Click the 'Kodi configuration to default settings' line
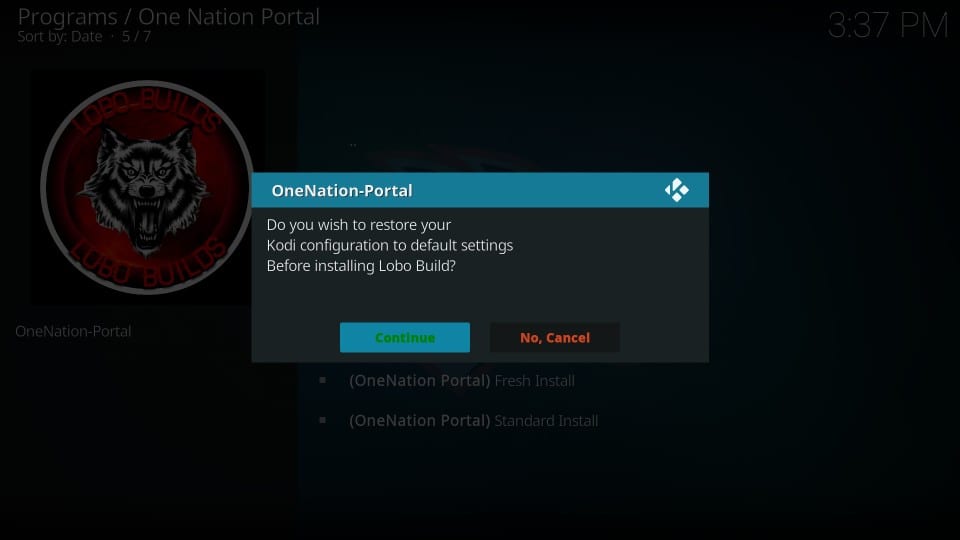Screen dimensions: 960x540 click(x=389, y=245)
